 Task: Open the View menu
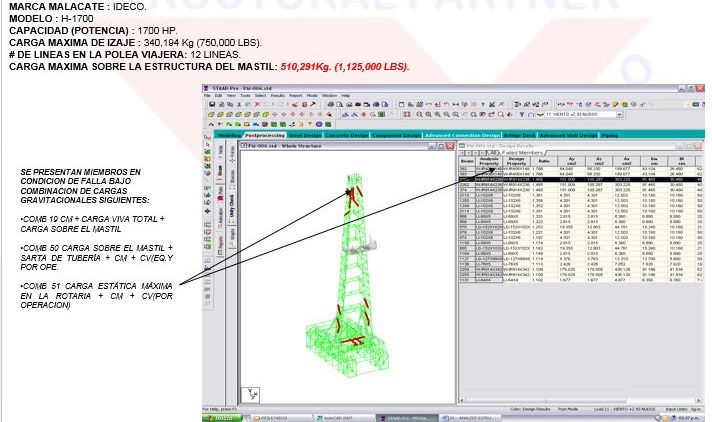click(x=231, y=95)
